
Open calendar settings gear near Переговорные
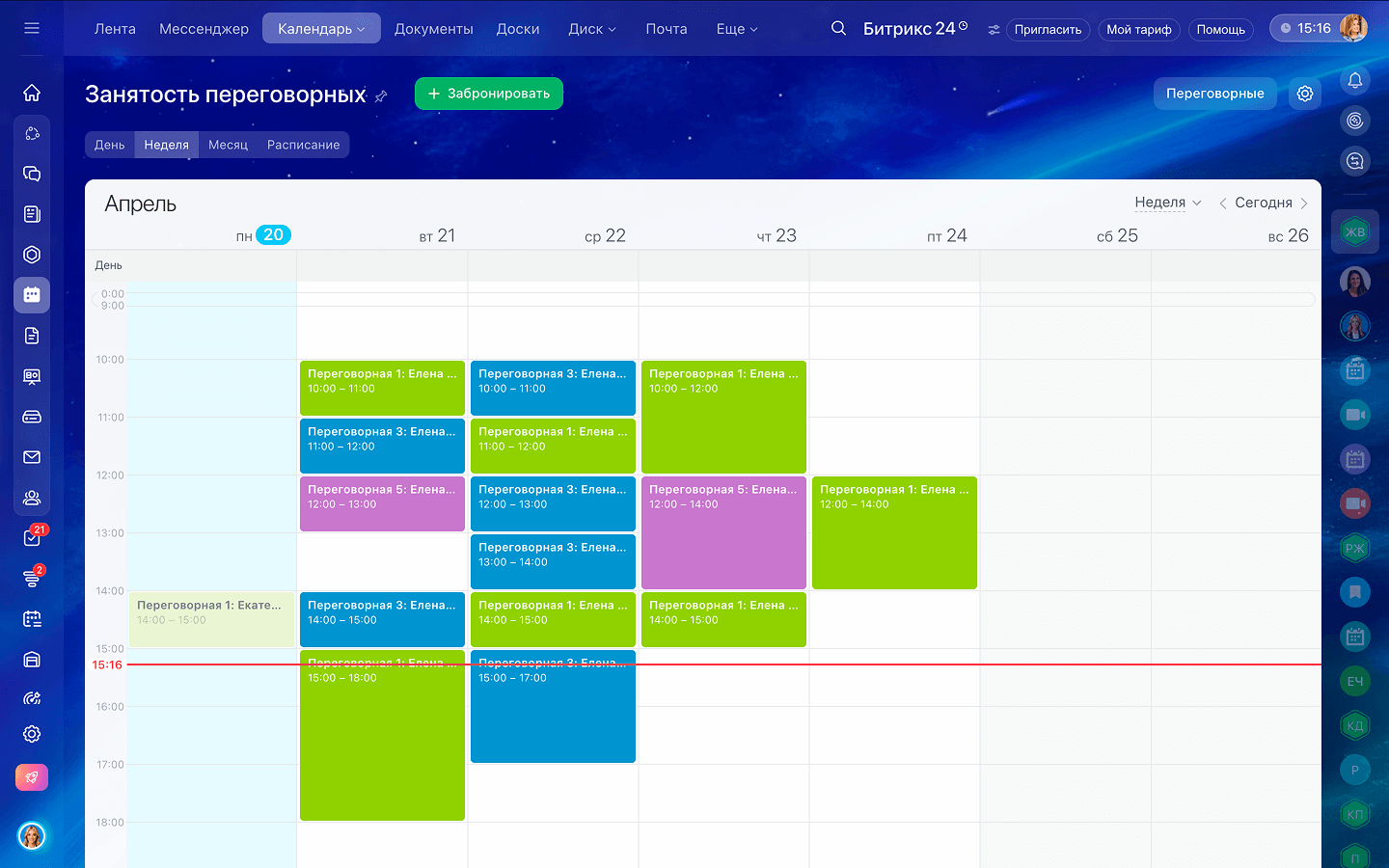pyautogui.click(x=1305, y=94)
